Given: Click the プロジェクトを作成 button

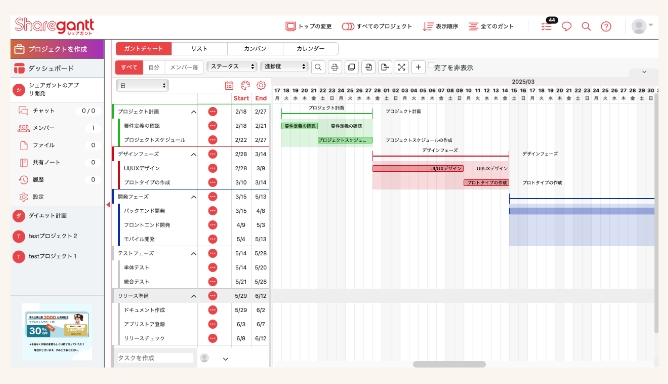Looking at the screenshot, I should coord(57,49).
